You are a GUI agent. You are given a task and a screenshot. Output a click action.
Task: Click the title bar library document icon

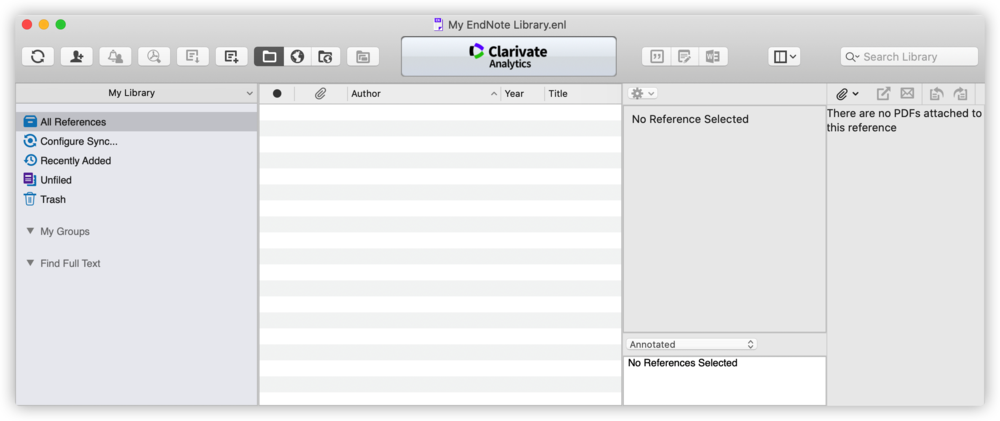tap(438, 25)
